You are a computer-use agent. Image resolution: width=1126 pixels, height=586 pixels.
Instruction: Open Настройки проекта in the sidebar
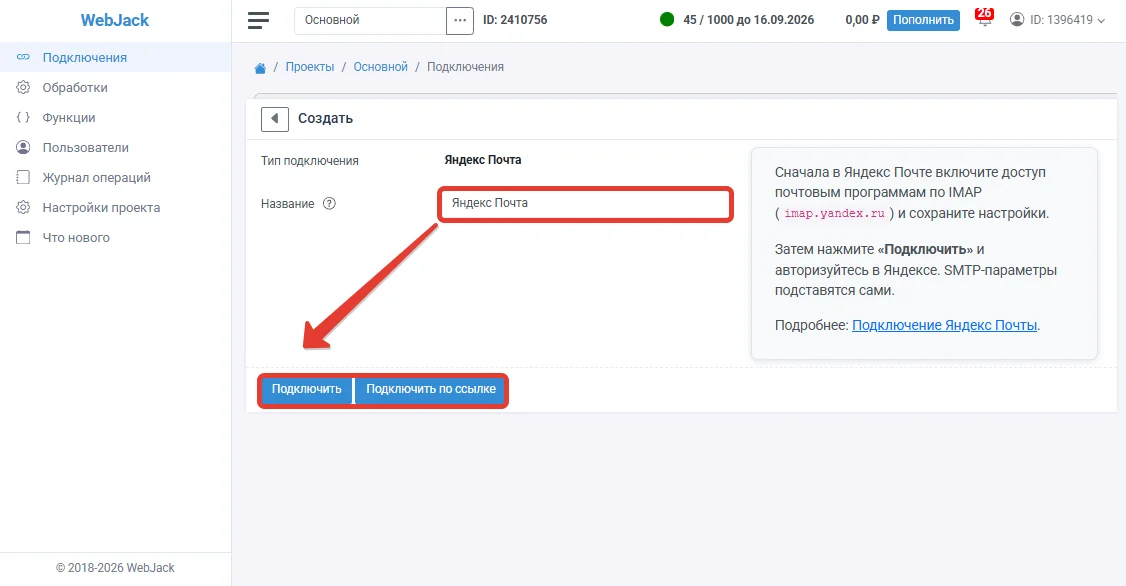[x=116, y=208]
